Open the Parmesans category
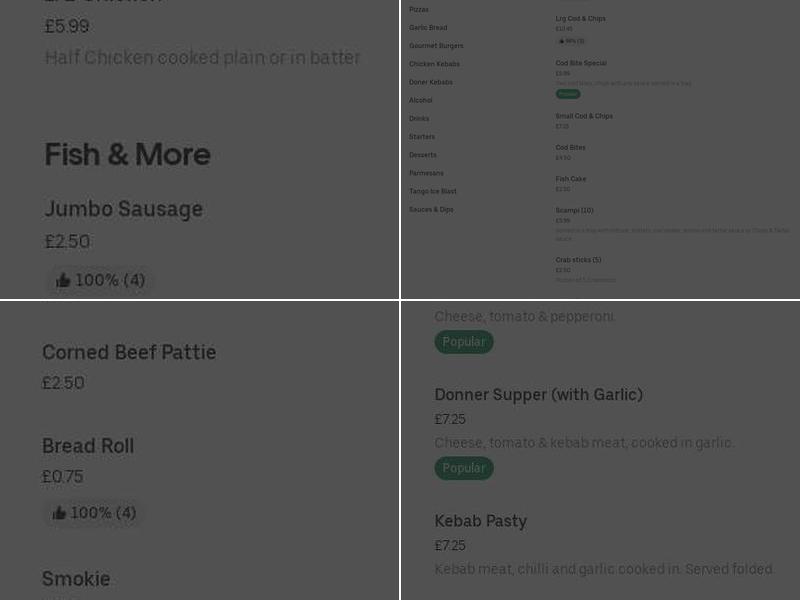This screenshot has height=600, width=800. tap(426, 173)
